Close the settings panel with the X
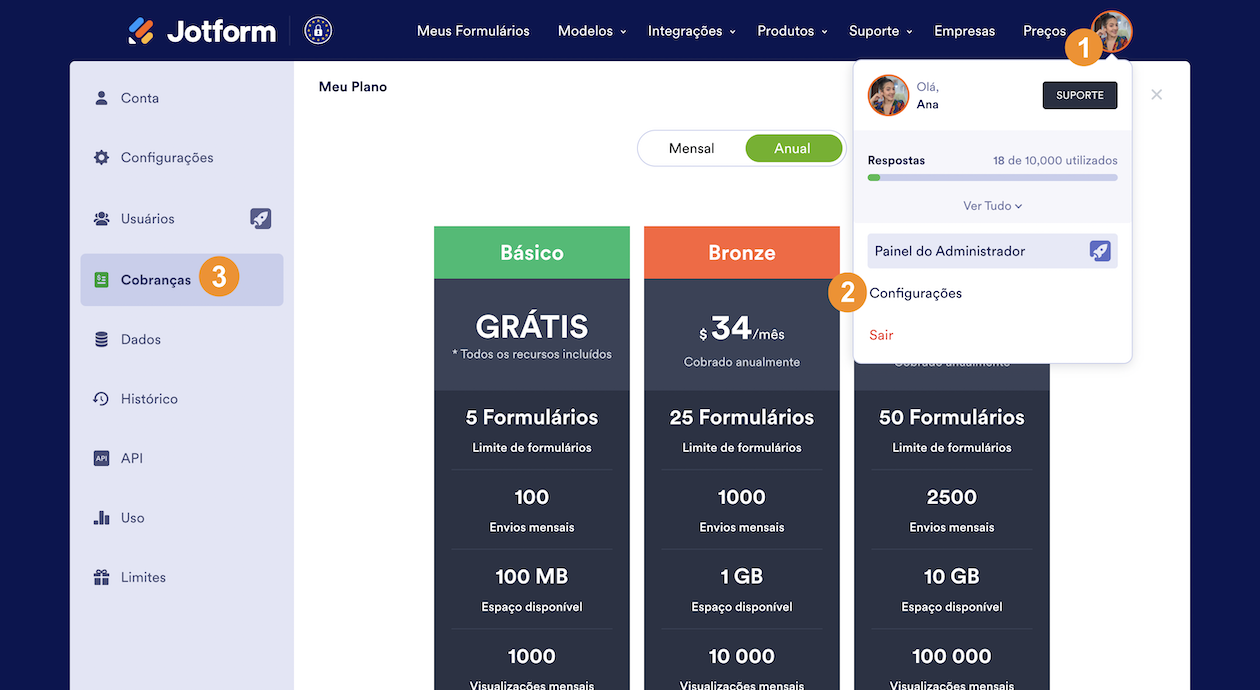The height and width of the screenshot is (690, 1260). (1157, 94)
